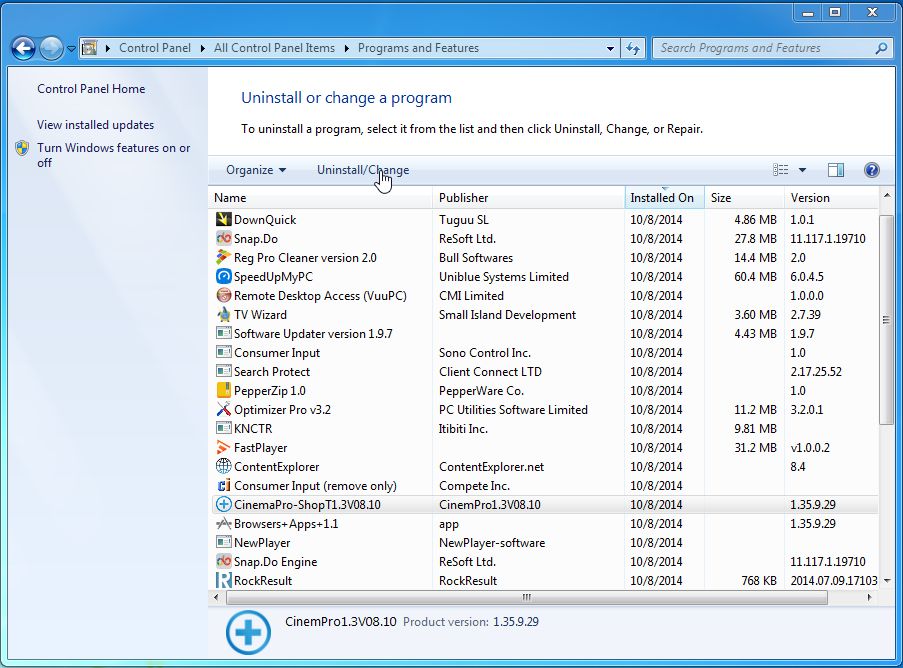
Task: Click the Optimizer Pro v3.2 icon
Action: point(224,410)
